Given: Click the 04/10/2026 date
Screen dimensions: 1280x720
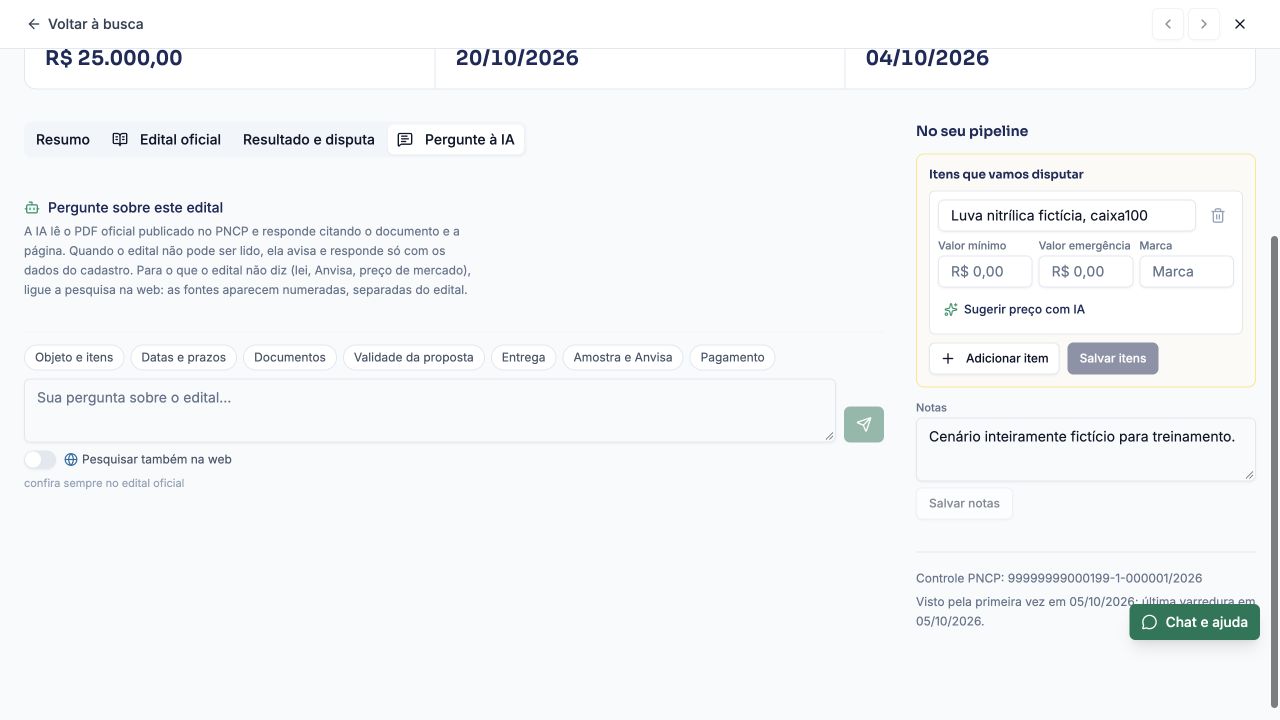Looking at the screenshot, I should tap(927, 58).
